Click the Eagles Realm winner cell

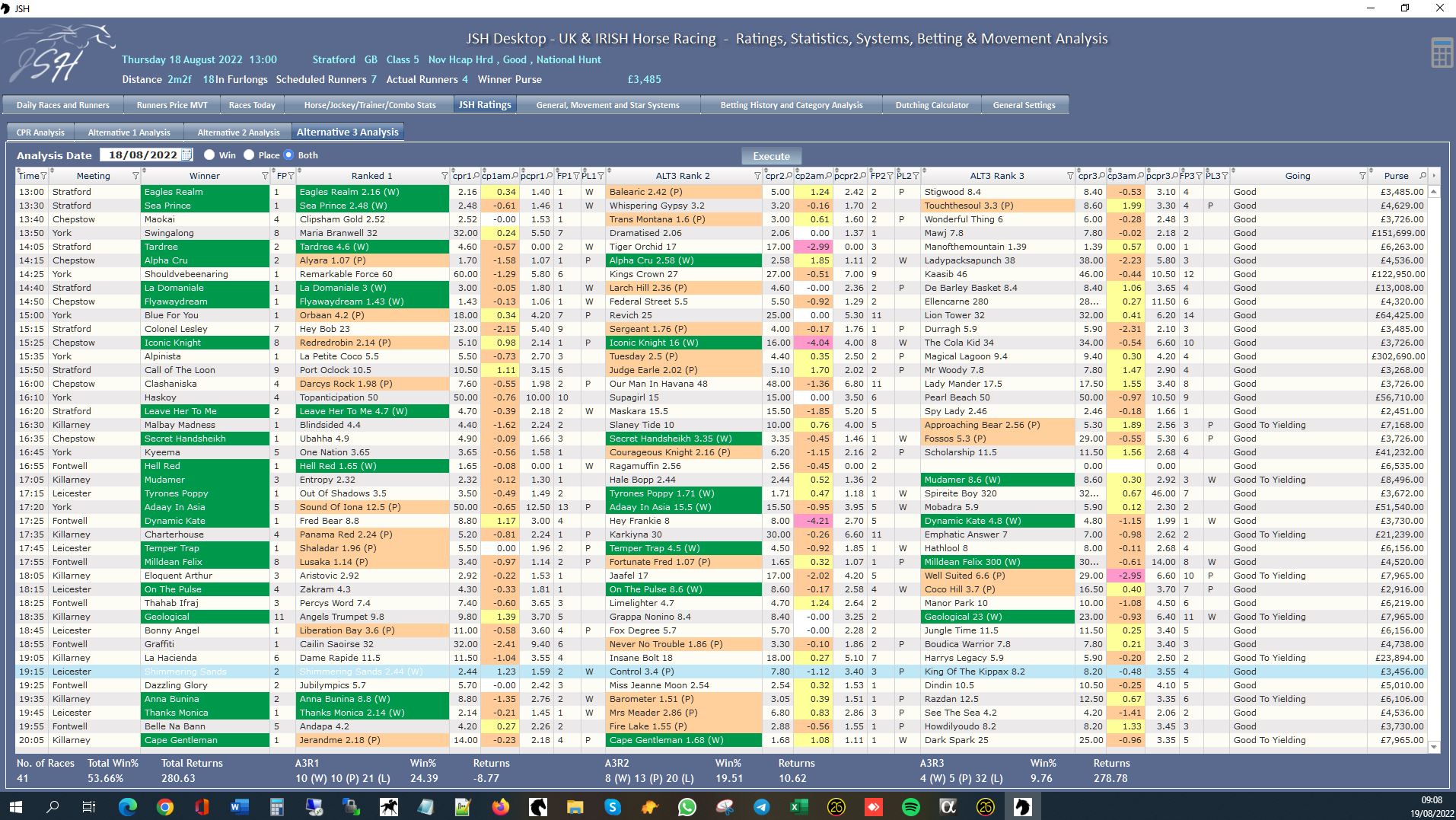coord(205,192)
